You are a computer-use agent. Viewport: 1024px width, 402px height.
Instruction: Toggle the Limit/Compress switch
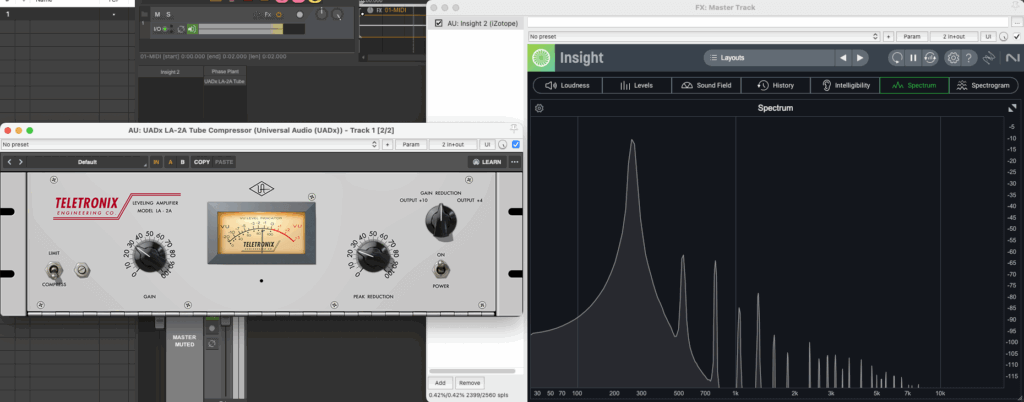click(54, 268)
